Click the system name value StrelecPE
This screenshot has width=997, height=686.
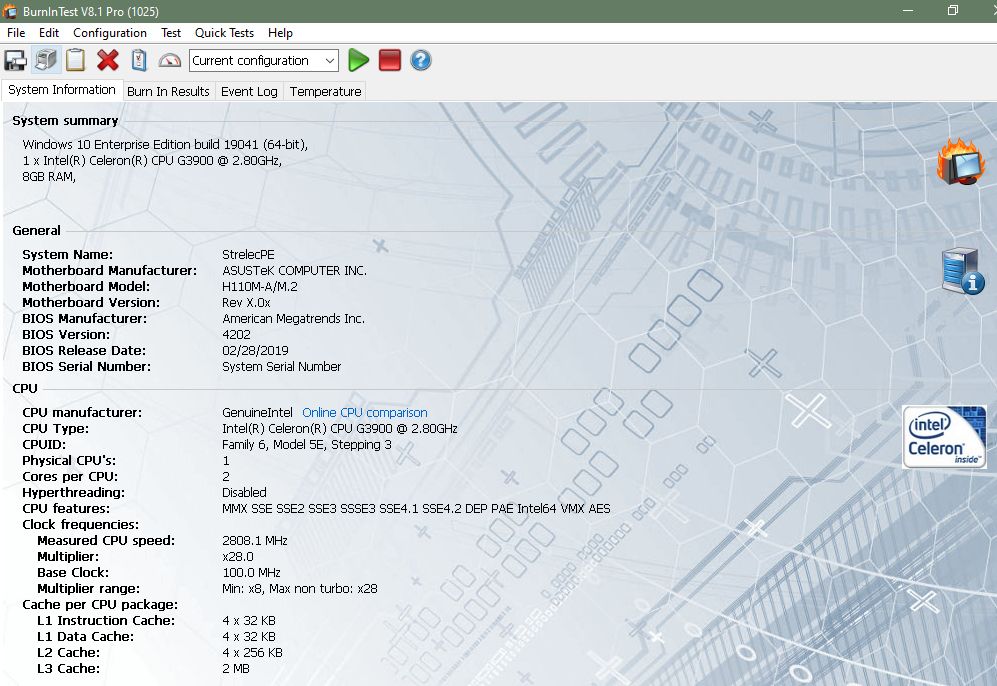248,254
